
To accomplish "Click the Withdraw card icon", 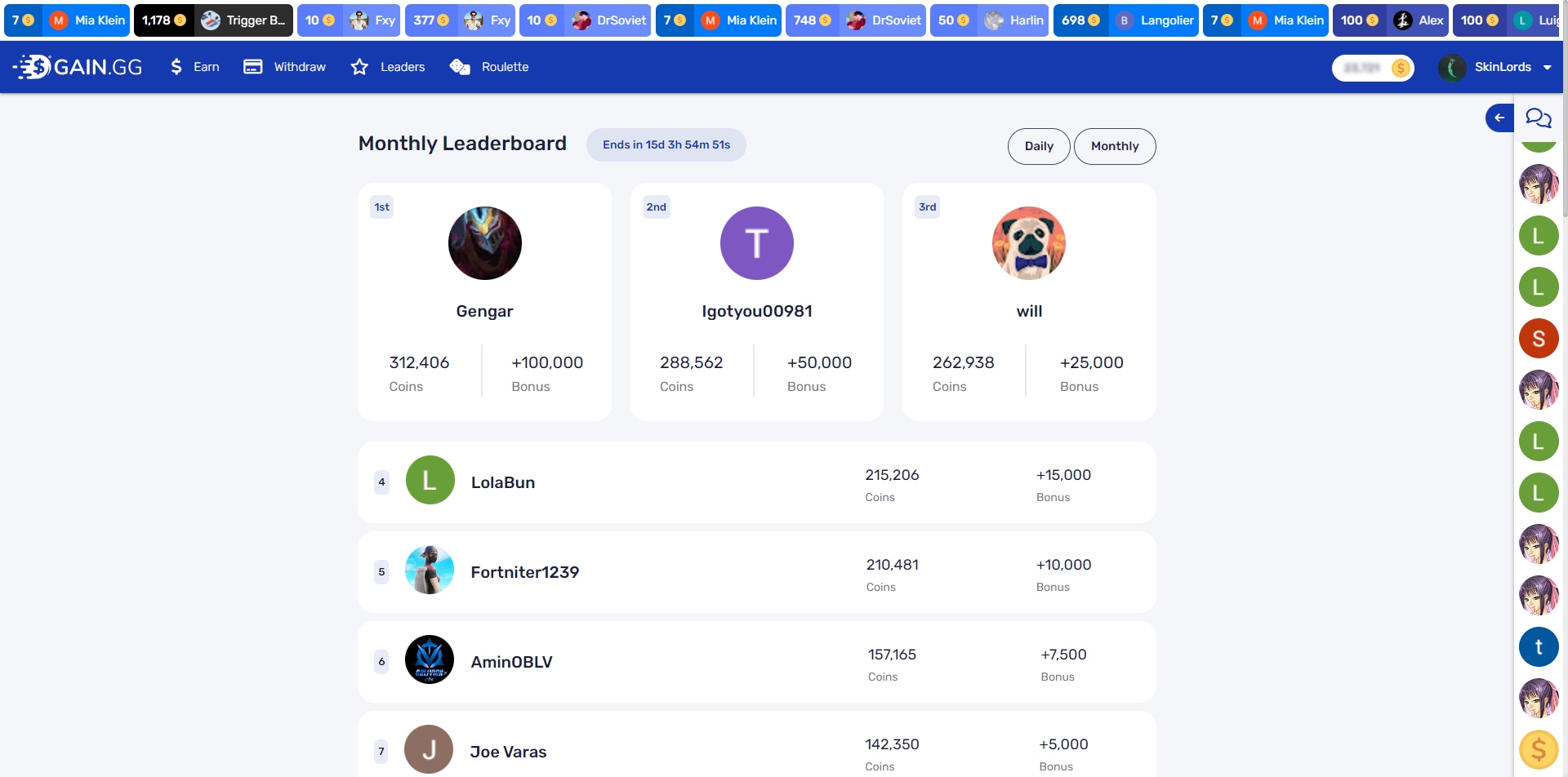I will [253, 67].
